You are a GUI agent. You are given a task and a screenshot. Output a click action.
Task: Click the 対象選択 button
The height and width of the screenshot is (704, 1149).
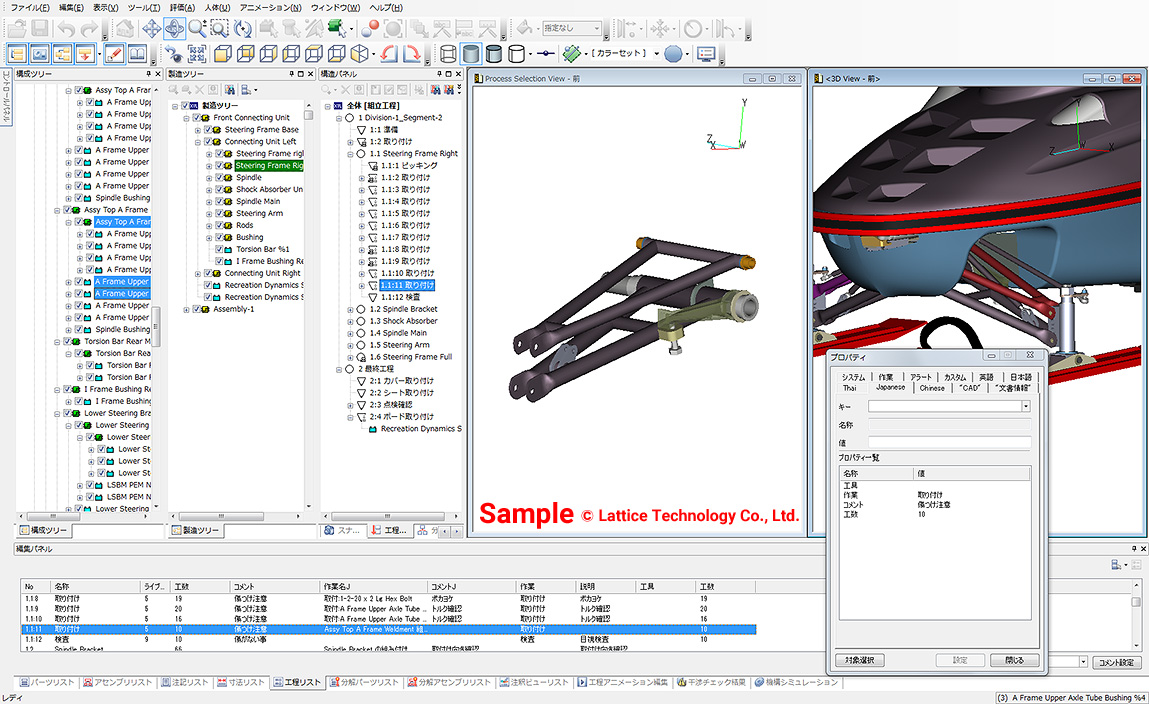859,660
